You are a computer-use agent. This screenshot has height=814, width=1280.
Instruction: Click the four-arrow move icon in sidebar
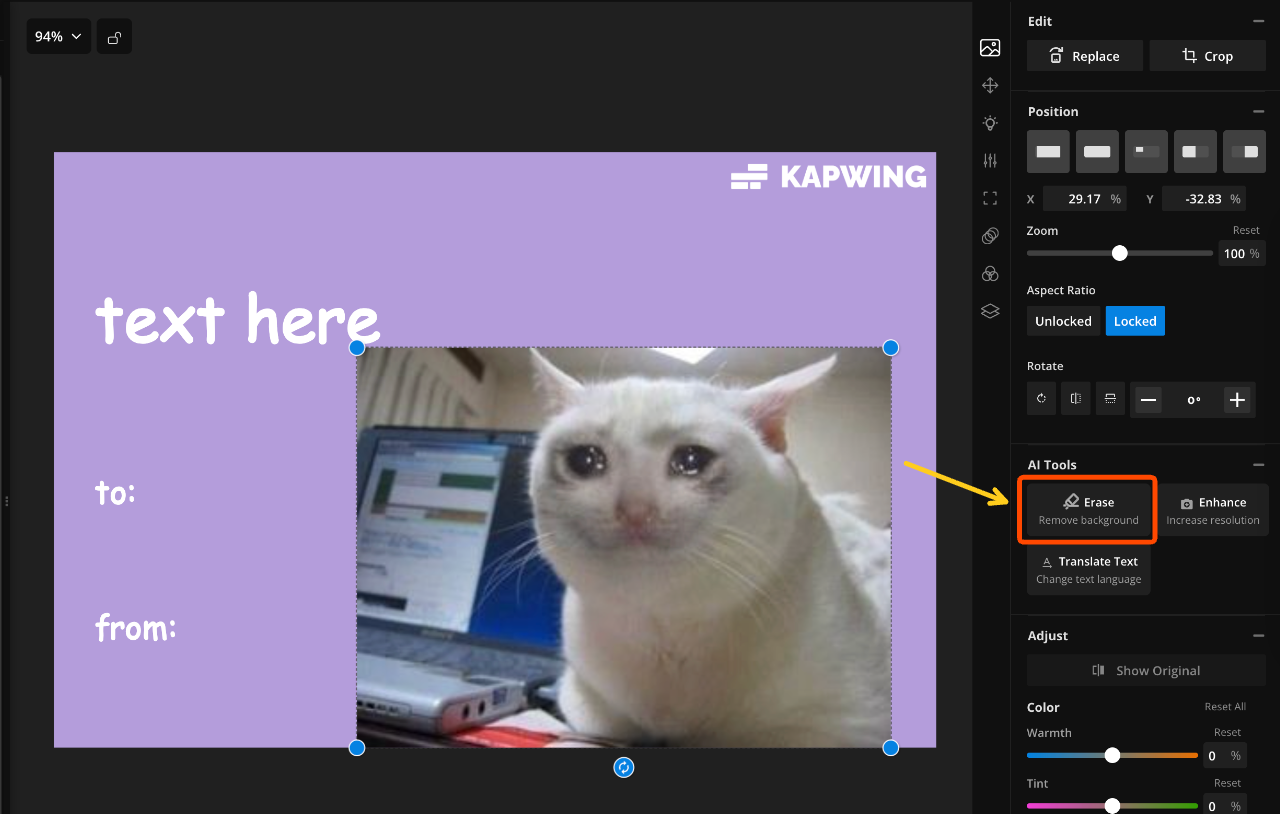[x=990, y=86]
